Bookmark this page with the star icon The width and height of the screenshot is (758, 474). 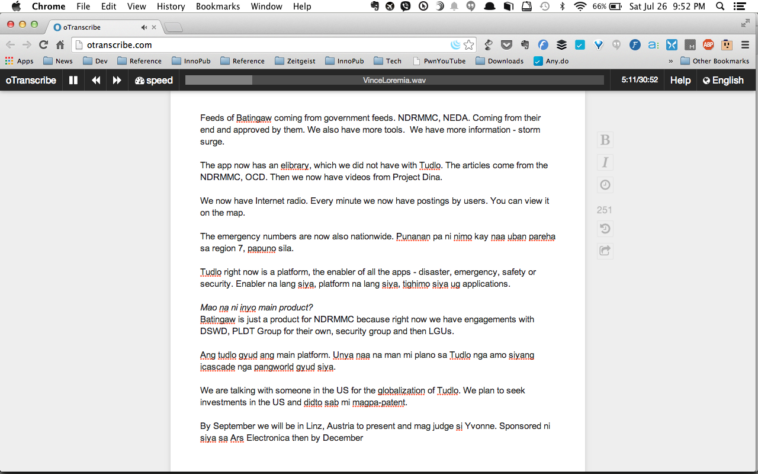[468, 45]
